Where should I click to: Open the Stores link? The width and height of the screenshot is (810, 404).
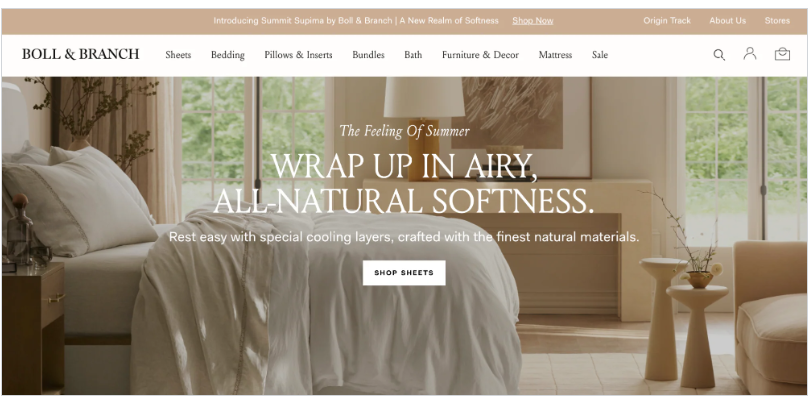coord(777,21)
